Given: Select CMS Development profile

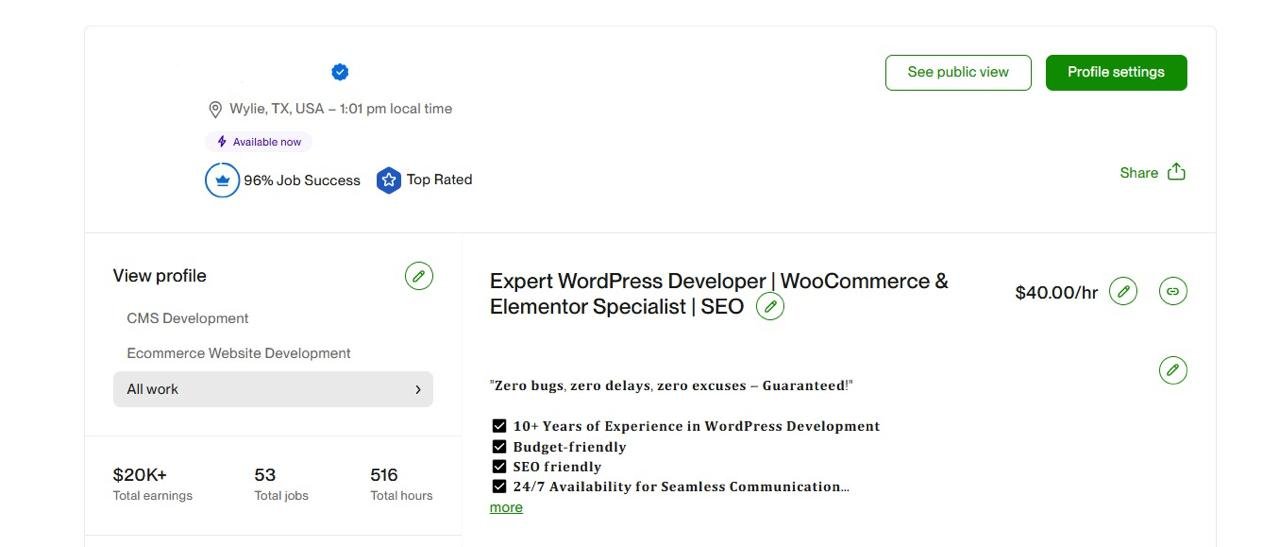Looking at the screenshot, I should [x=188, y=319].
